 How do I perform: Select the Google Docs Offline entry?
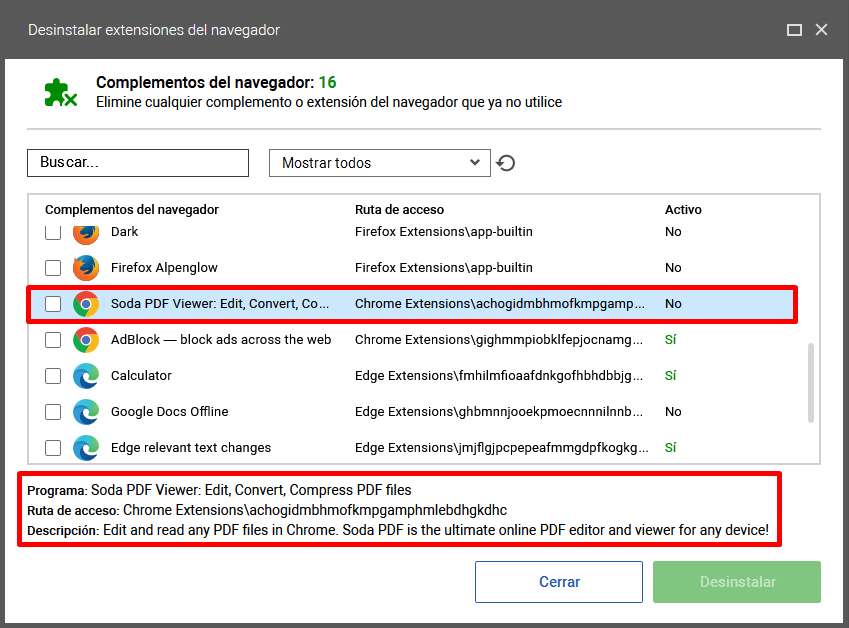169,411
